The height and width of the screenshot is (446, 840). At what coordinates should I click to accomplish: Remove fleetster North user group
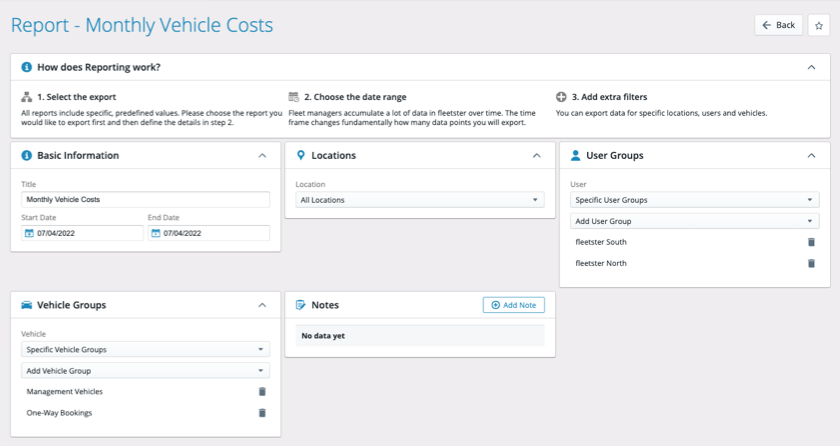811,264
